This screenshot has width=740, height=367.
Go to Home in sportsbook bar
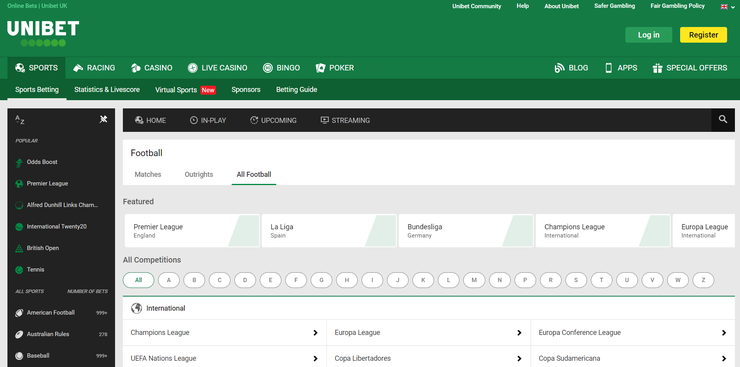click(x=150, y=120)
